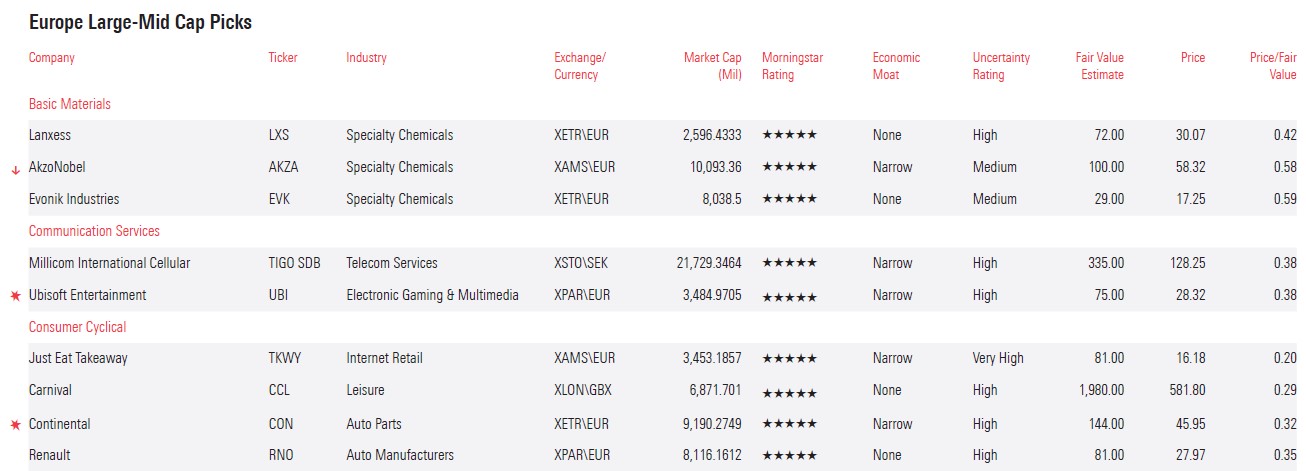Click the Company column header

(52, 58)
